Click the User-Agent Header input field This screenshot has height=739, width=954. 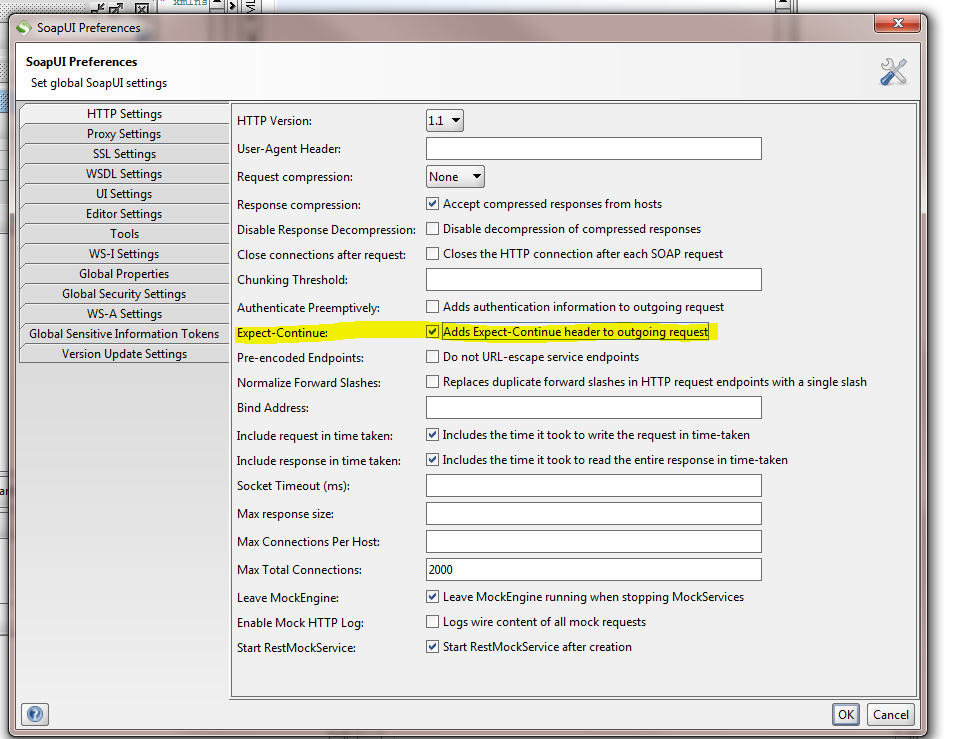click(594, 148)
